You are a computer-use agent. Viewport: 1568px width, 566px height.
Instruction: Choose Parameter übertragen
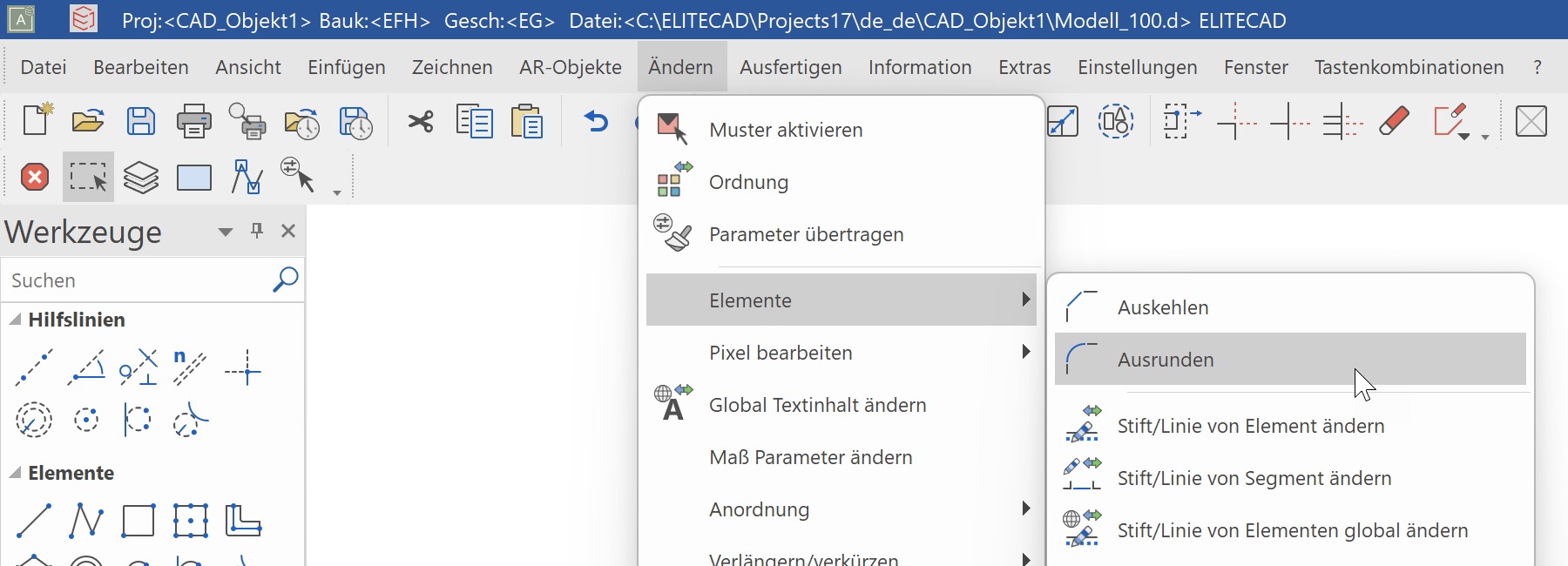(841, 233)
